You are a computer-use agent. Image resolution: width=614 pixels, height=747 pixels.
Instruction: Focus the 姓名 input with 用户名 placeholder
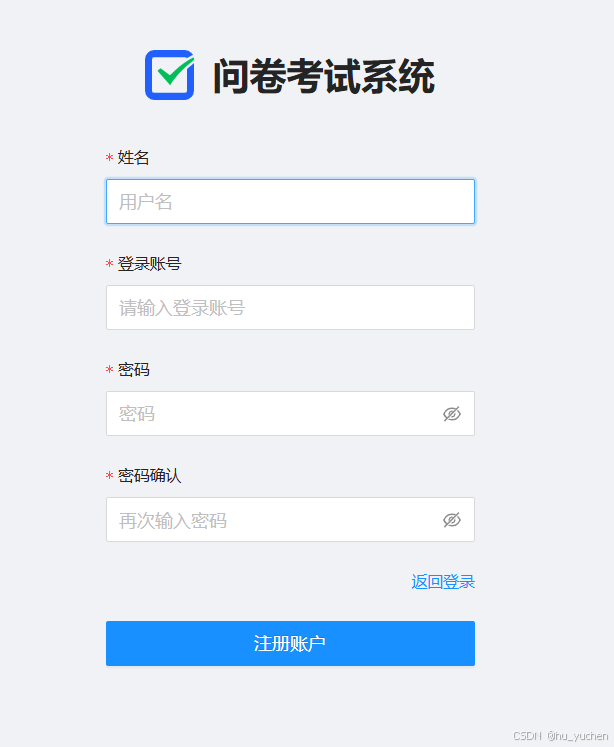pyautogui.click(x=290, y=202)
